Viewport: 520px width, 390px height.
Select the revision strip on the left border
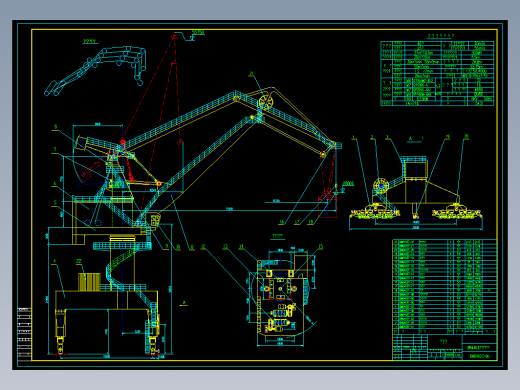tap(24, 334)
